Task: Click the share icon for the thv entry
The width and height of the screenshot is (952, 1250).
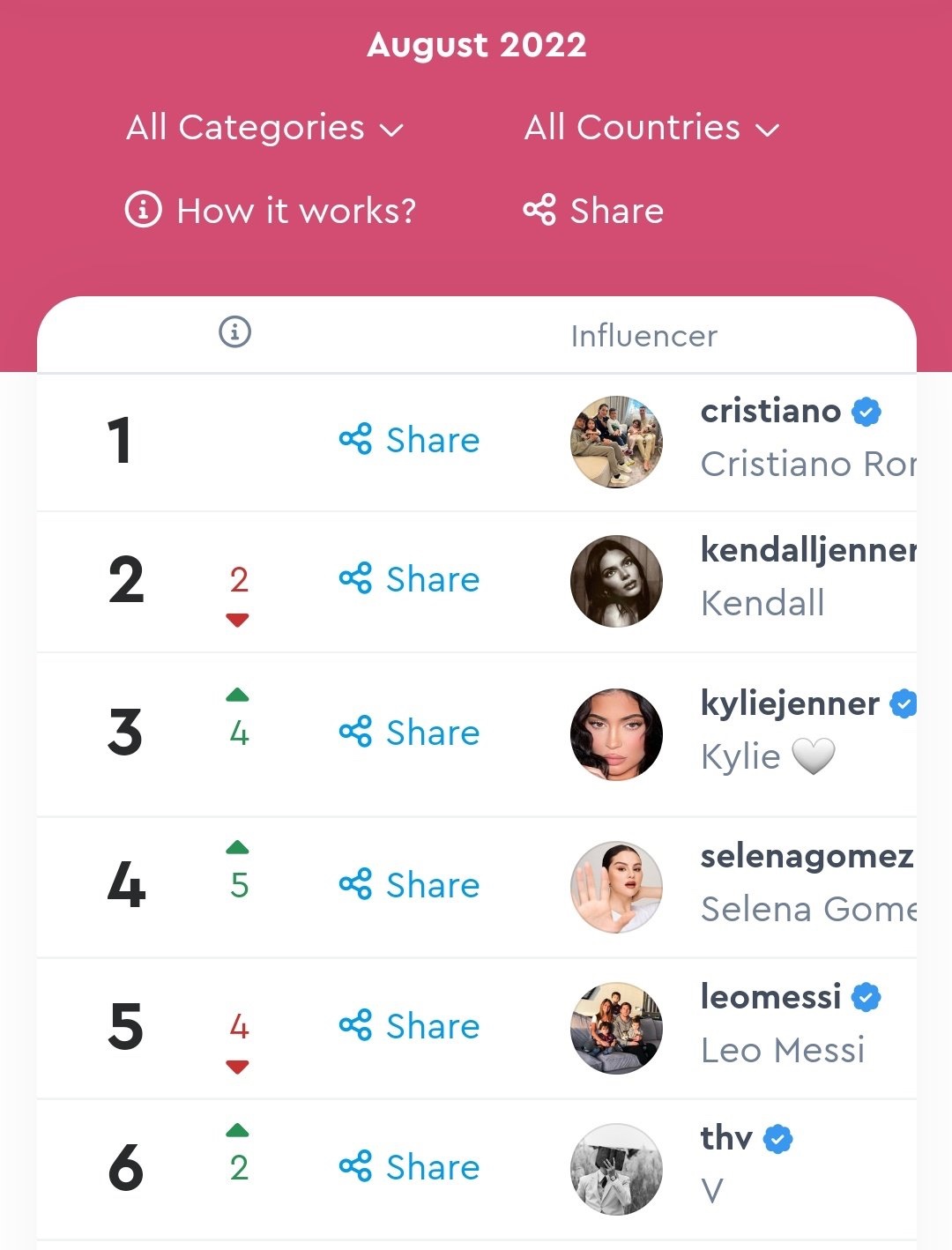Action: coord(355,1166)
